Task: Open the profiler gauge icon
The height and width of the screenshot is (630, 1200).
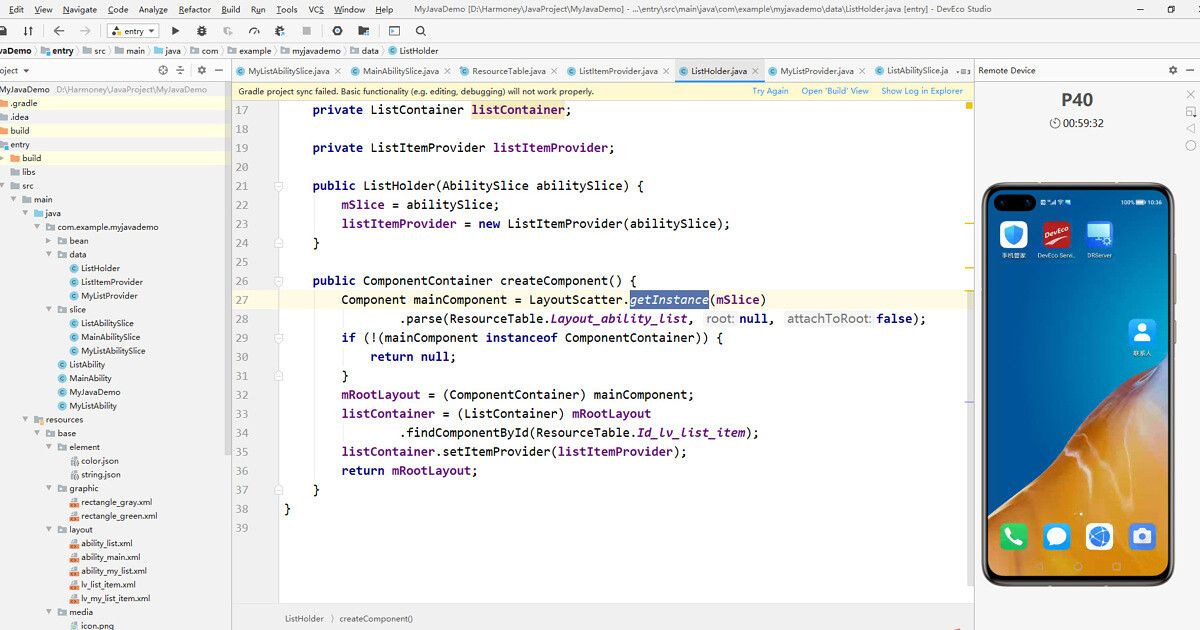Action: tap(253, 31)
